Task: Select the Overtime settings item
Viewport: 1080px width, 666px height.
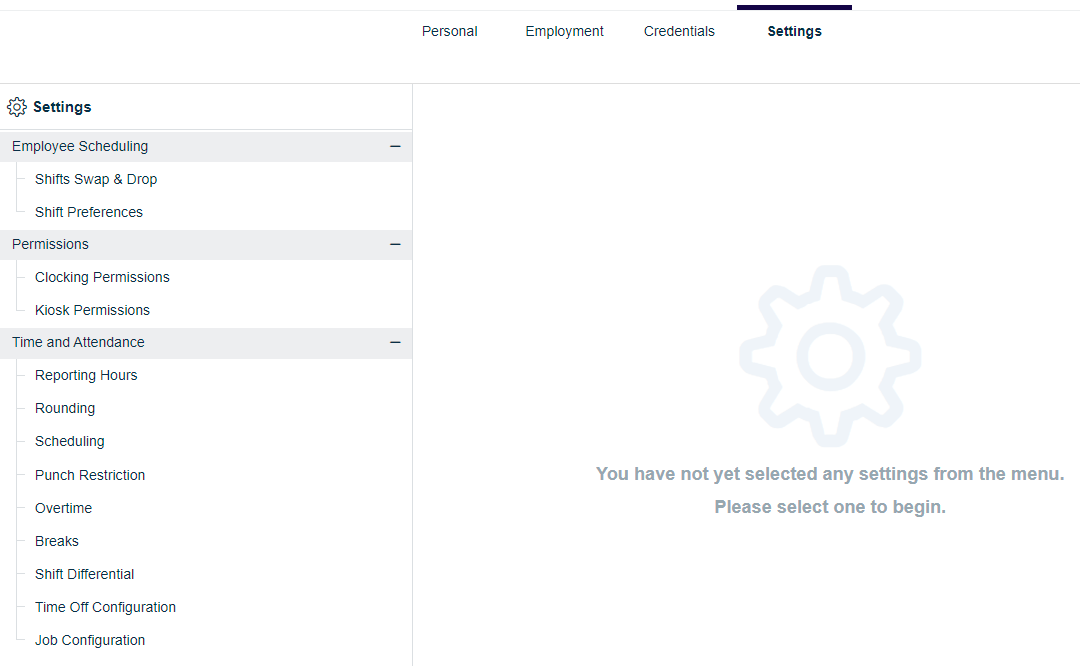Action: 63,508
